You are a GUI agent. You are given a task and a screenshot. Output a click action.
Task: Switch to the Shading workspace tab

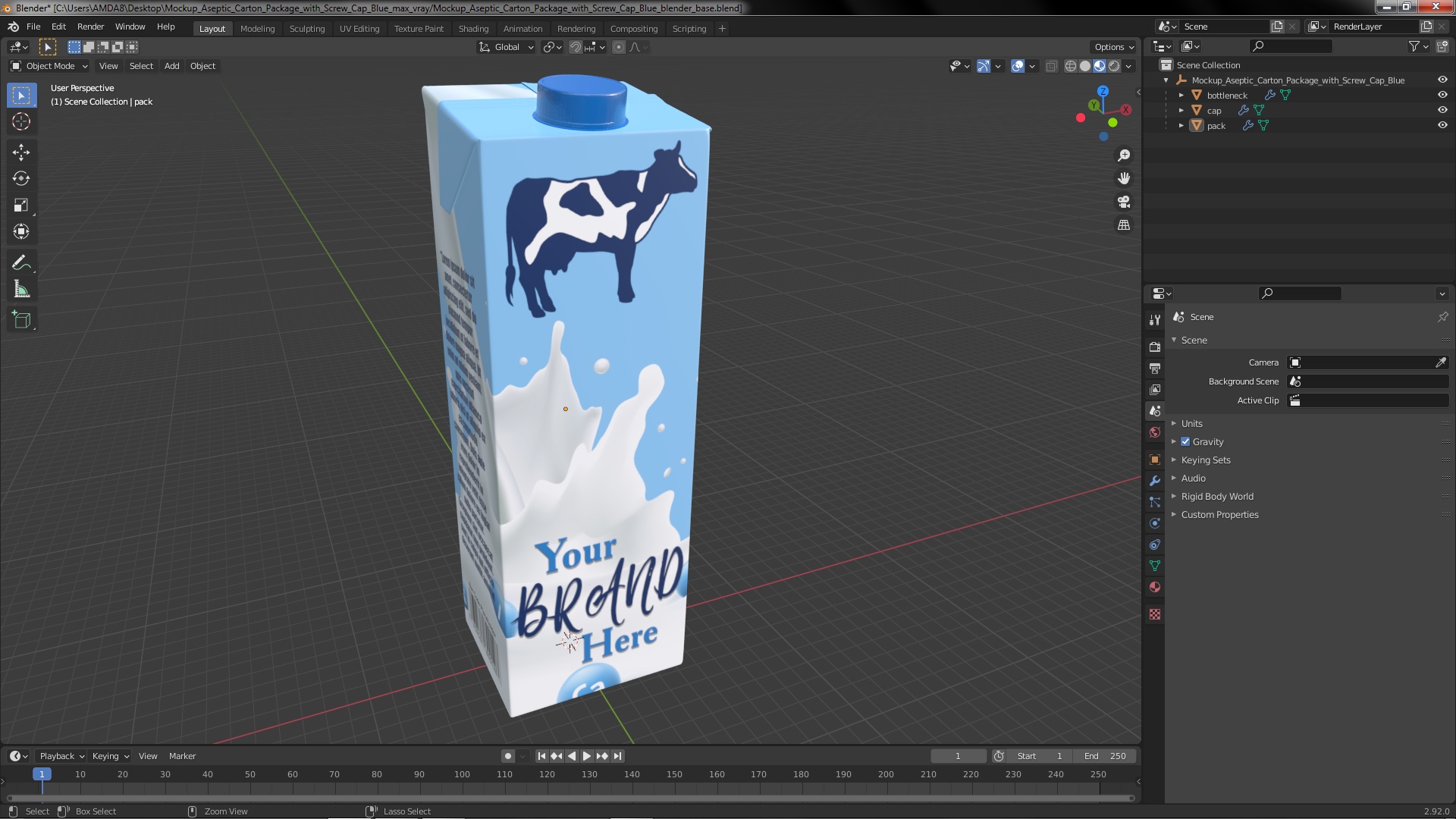pos(473,29)
